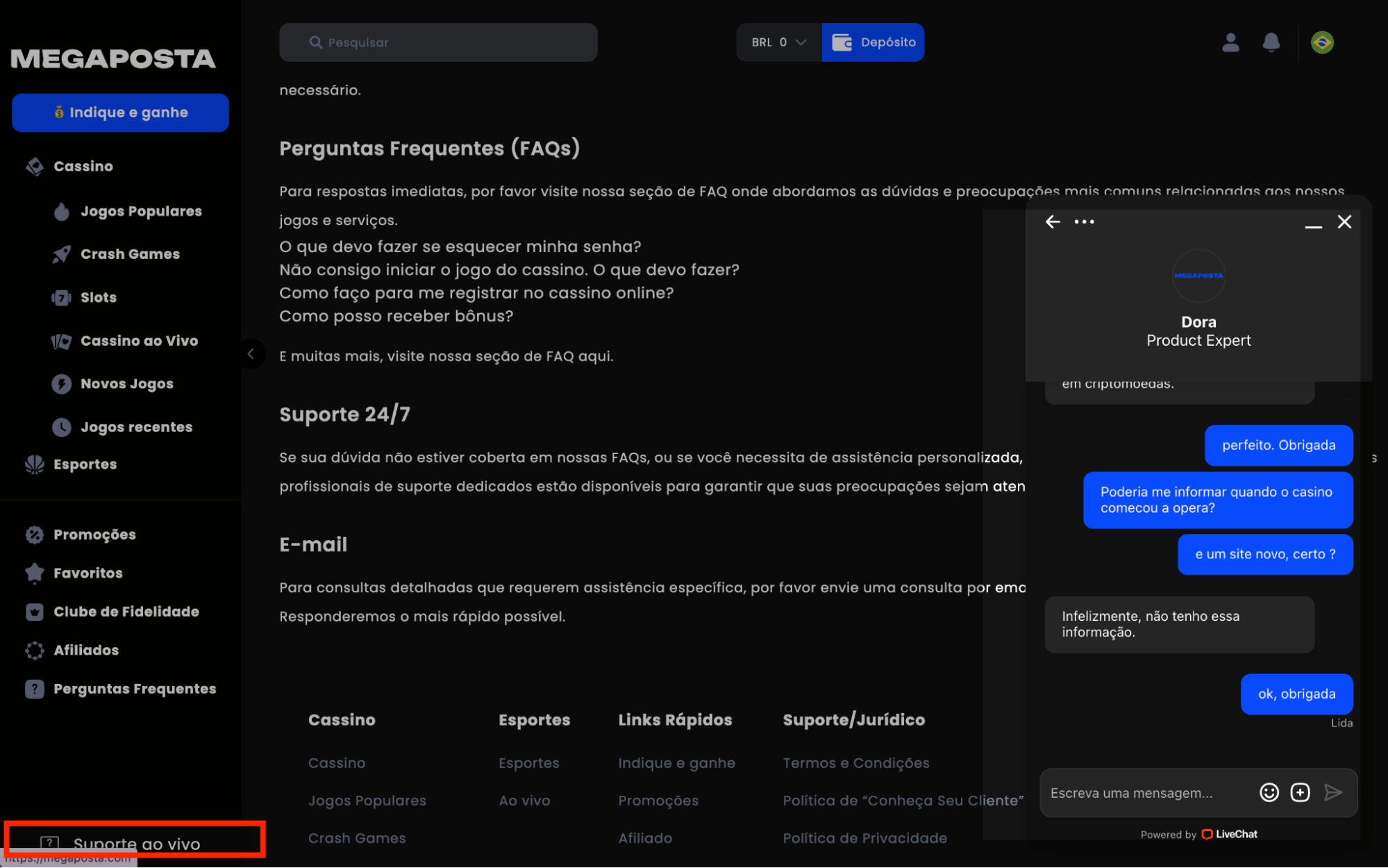Click the Jogos recentes clock icon
The image size is (1388, 868).
coord(62,427)
